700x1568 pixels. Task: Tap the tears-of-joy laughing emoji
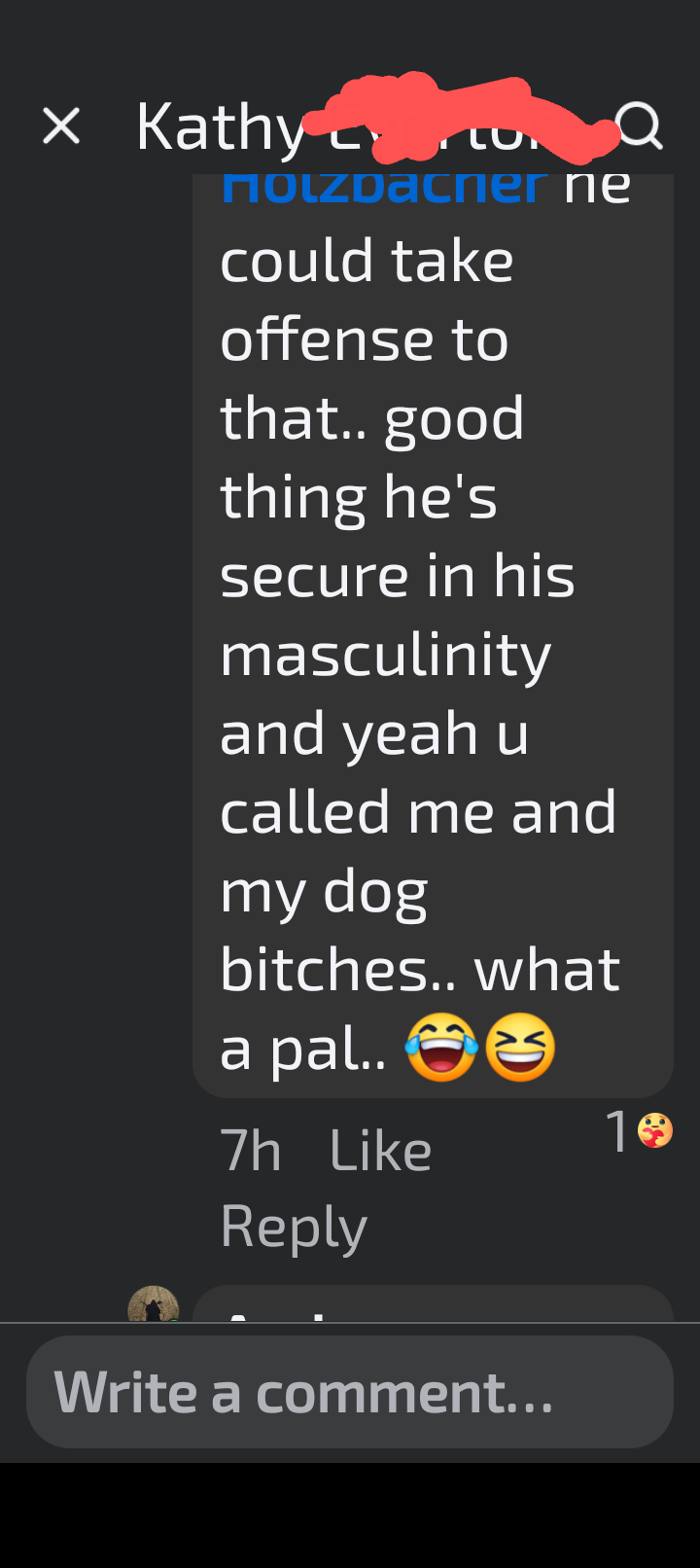click(442, 1047)
